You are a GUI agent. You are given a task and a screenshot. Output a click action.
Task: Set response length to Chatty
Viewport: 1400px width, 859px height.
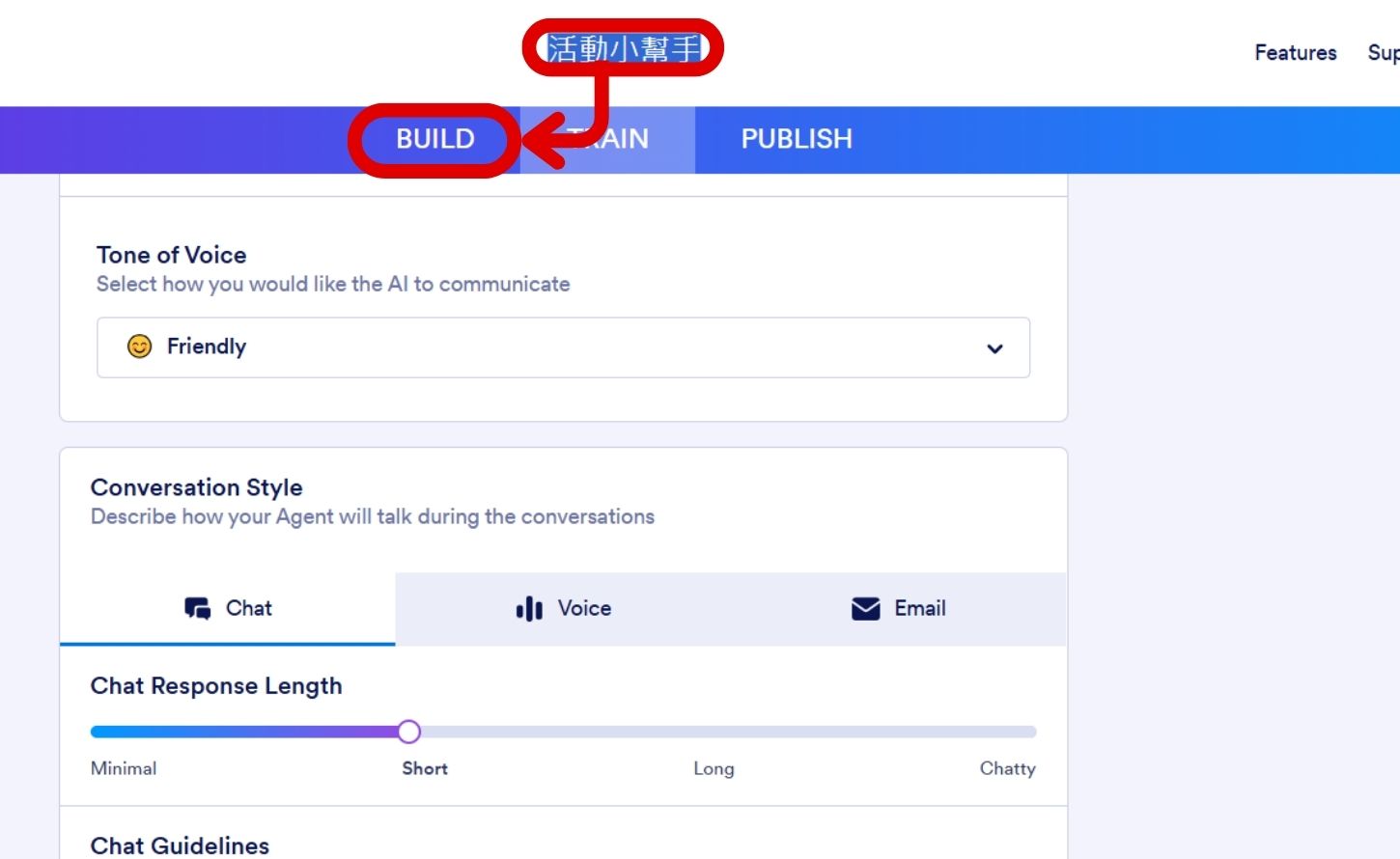(x=1007, y=768)
